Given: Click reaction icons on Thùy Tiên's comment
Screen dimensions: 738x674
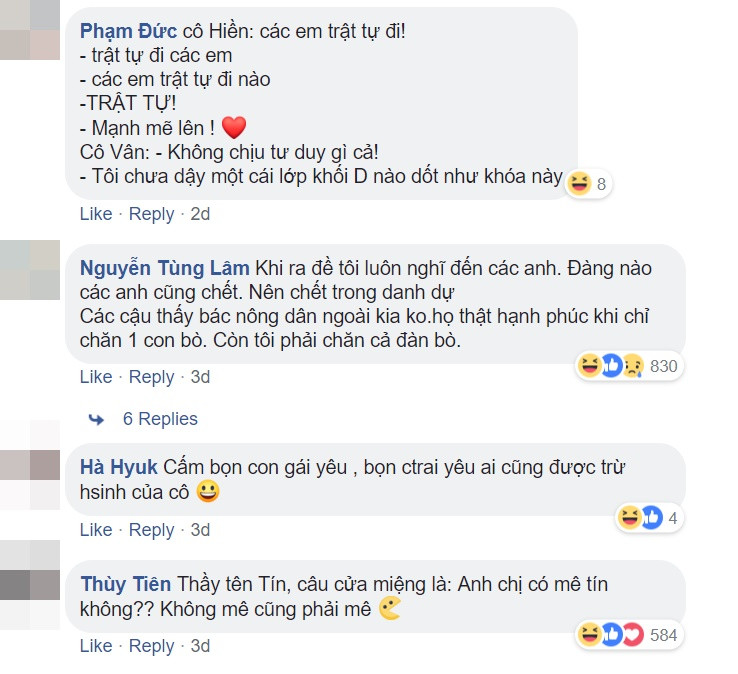Looking at the screenshot, I should (610, 635).
